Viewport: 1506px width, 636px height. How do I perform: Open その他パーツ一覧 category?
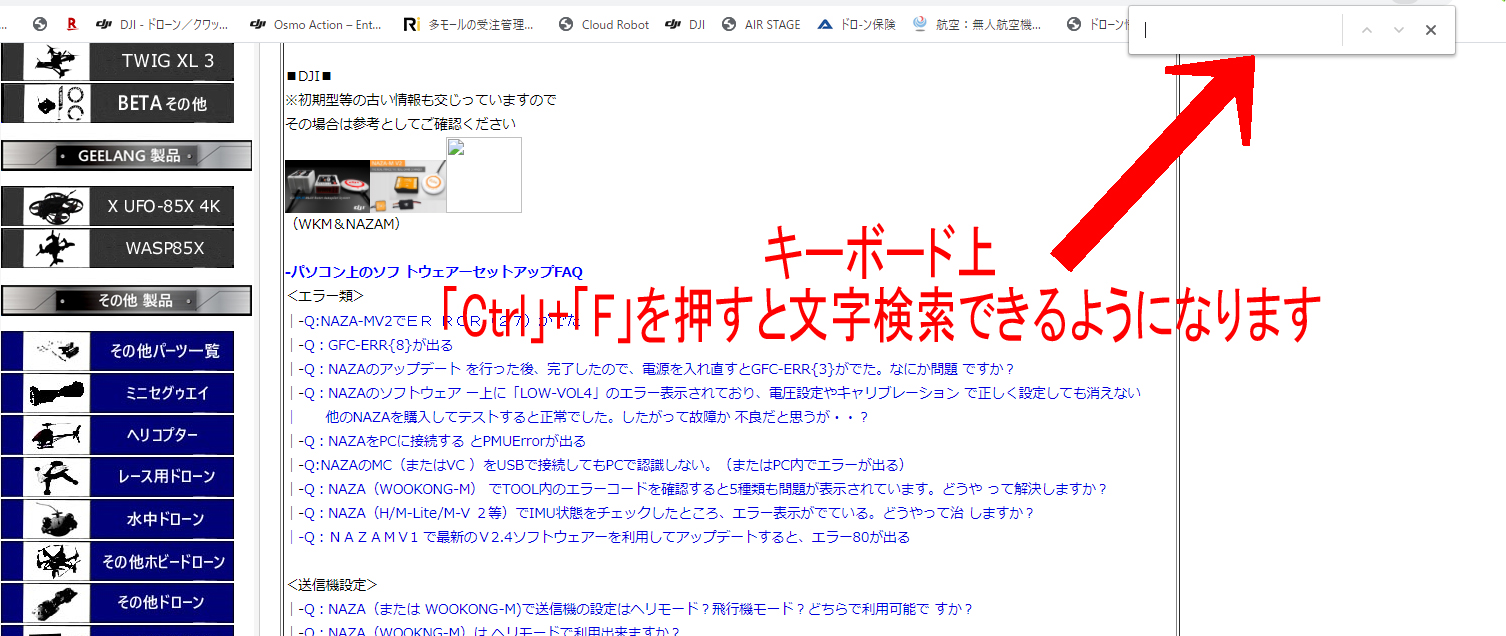(117, 351)
